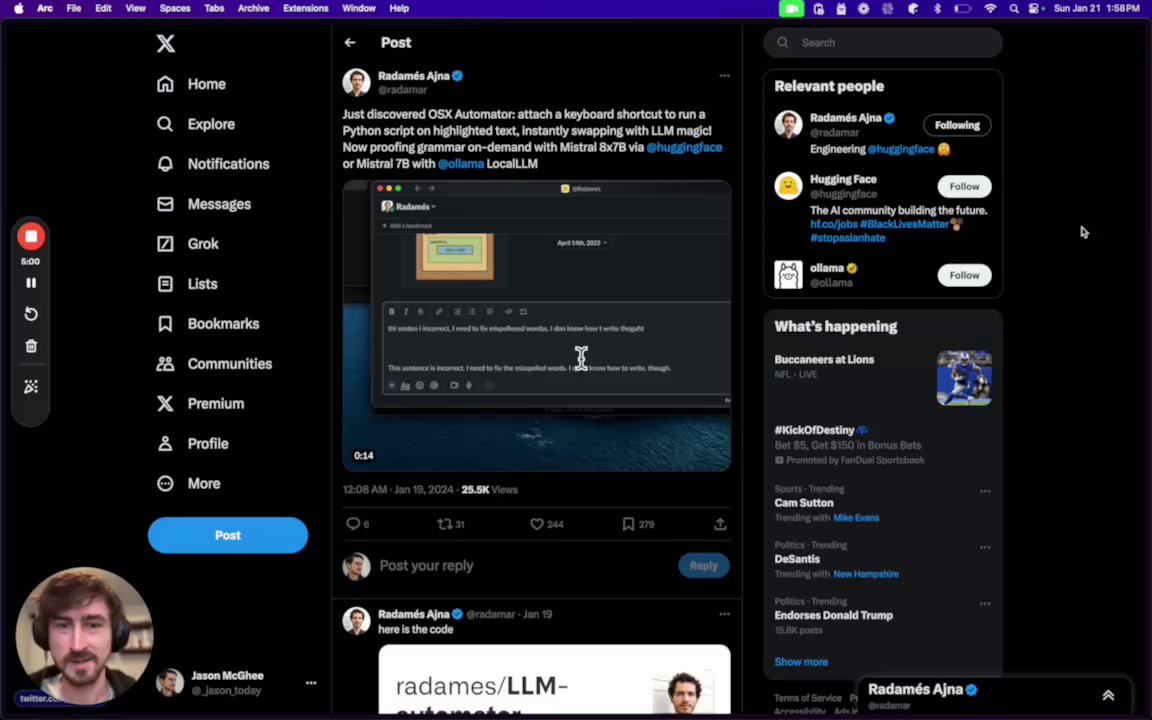Image resolution: width=1152 pixels, height=720 pixels.
Task: Click the Reply button
Action: 703,566
